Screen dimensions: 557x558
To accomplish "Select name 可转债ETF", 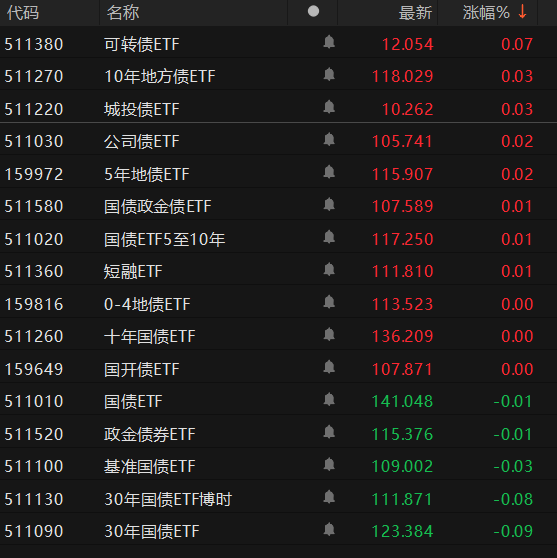I will 142,44.
